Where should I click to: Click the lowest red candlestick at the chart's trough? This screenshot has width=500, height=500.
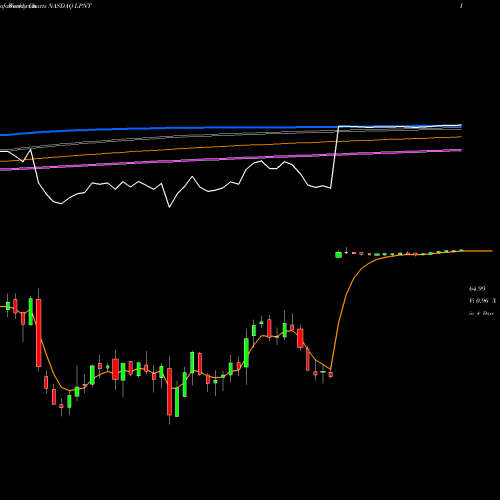(169, 393)
